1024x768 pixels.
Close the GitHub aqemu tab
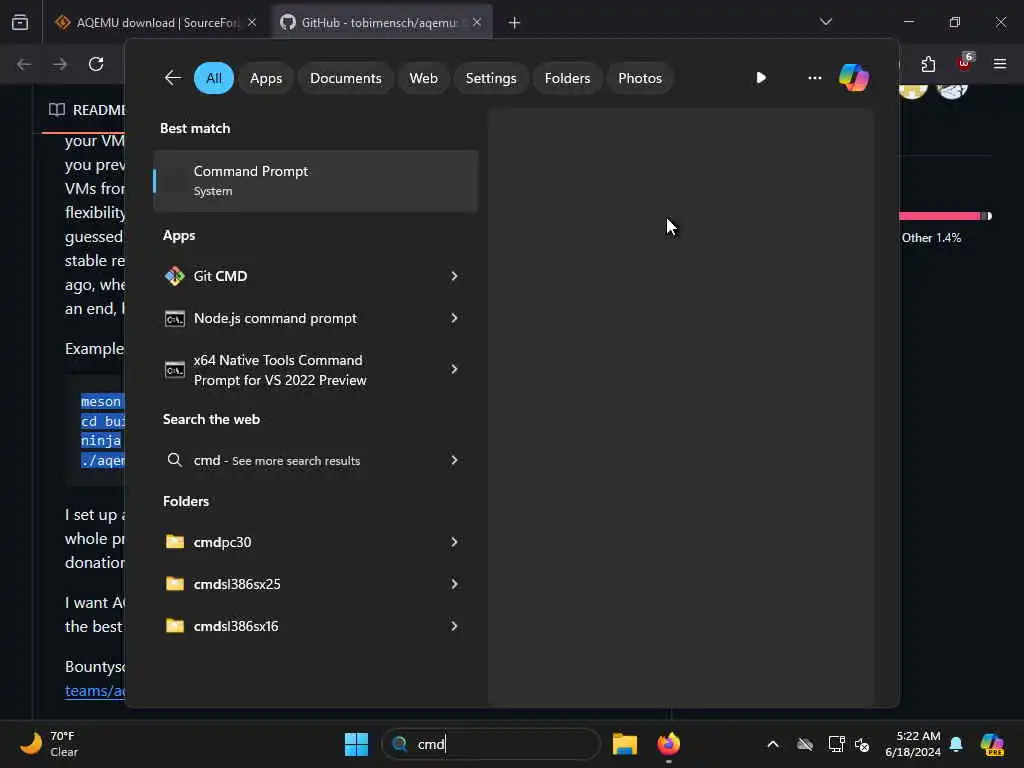point(477,22)
